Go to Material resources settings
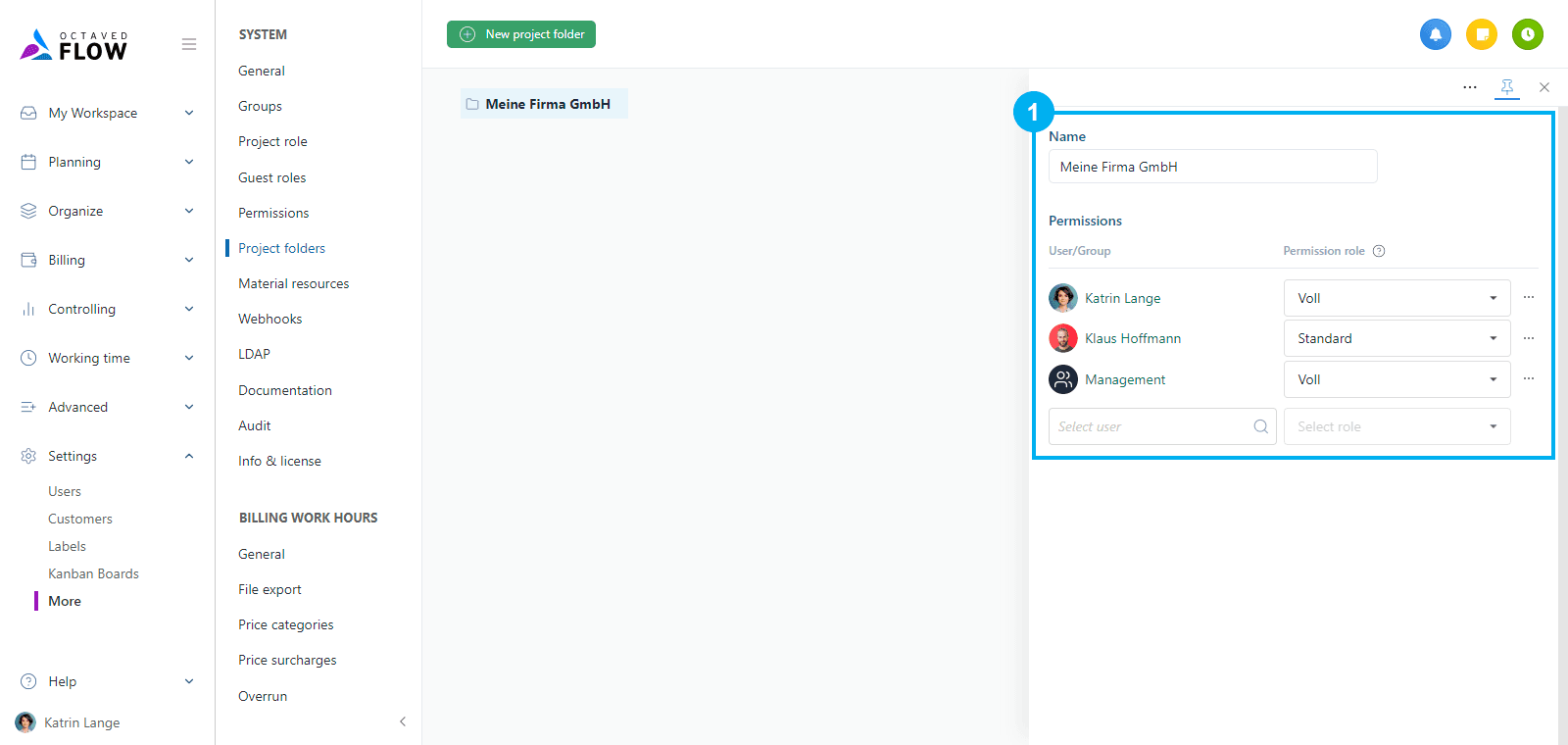The height and width of the screenshot is (745, 1568). point(293,283)
